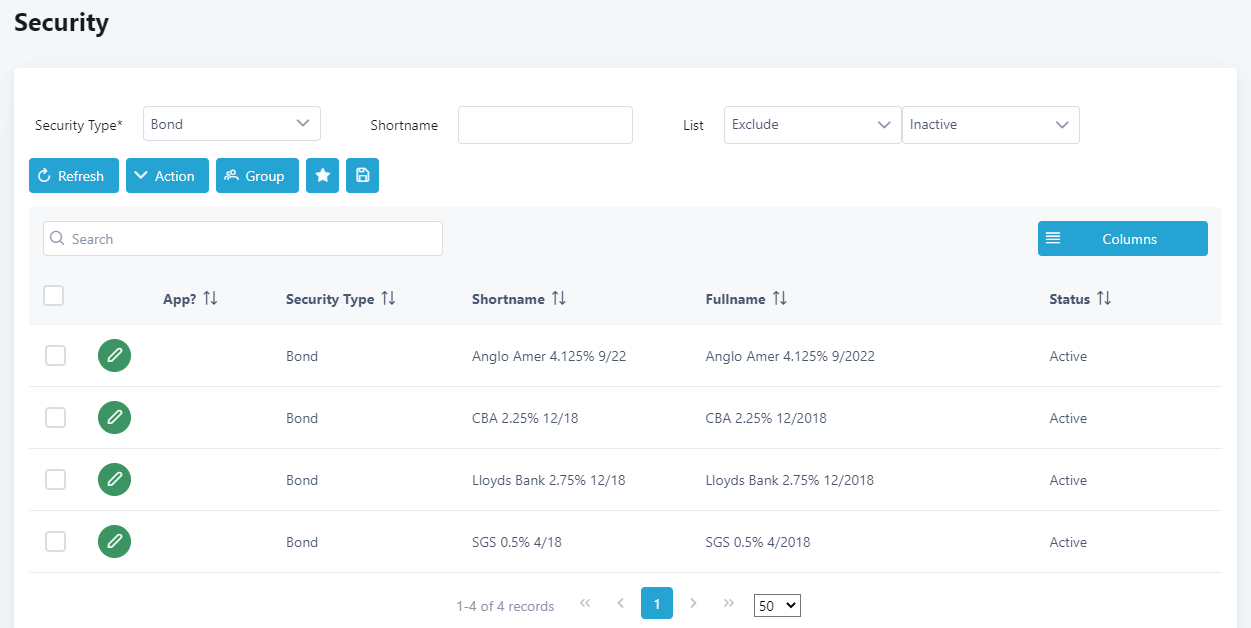This screenshot has width=1251, height=628.
Task: Check the Anglo Amer row checkbox
Action: click(56, 356)
